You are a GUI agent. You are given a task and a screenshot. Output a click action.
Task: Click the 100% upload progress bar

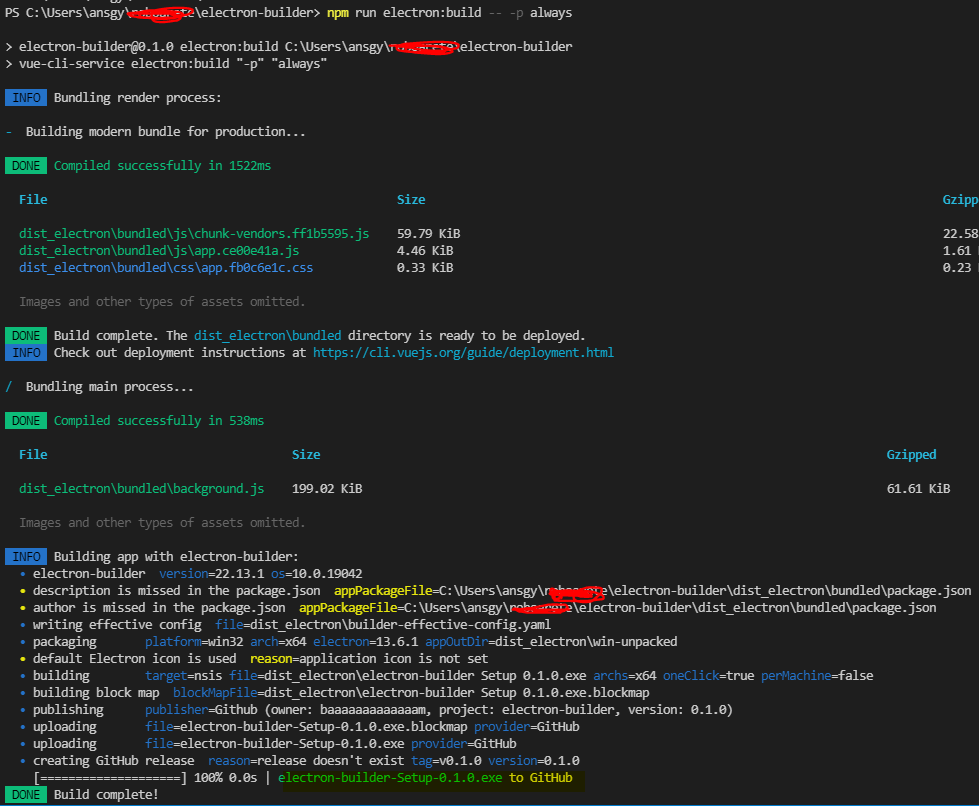pyautogui.click(x=110, y=778)
